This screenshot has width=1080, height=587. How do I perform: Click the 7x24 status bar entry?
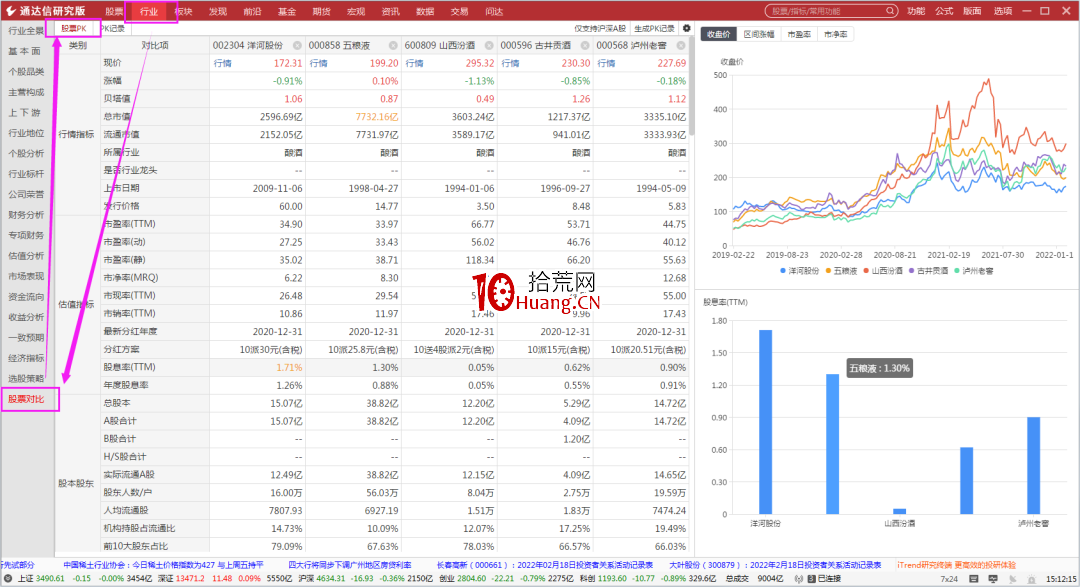click(949, 579)
